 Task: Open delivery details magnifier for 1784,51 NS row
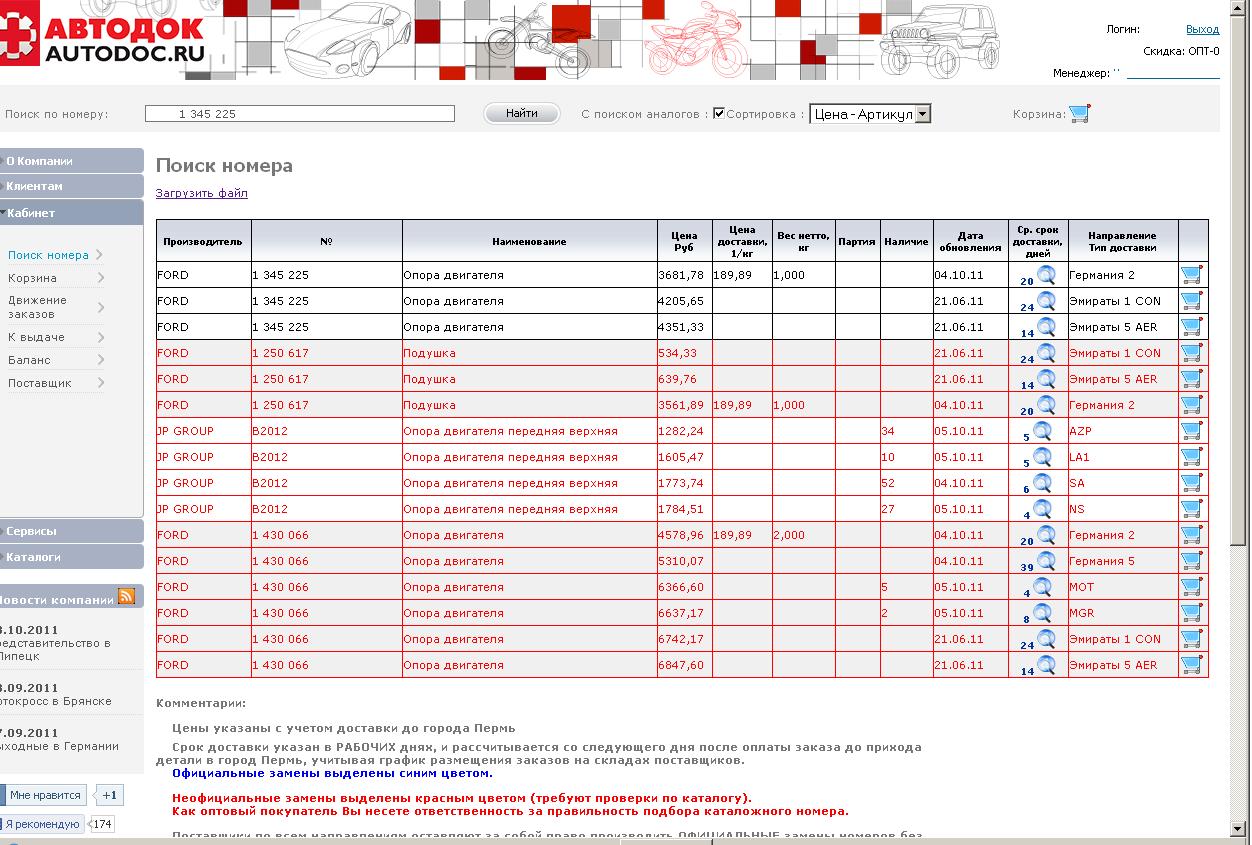[x=1042, y=508]
